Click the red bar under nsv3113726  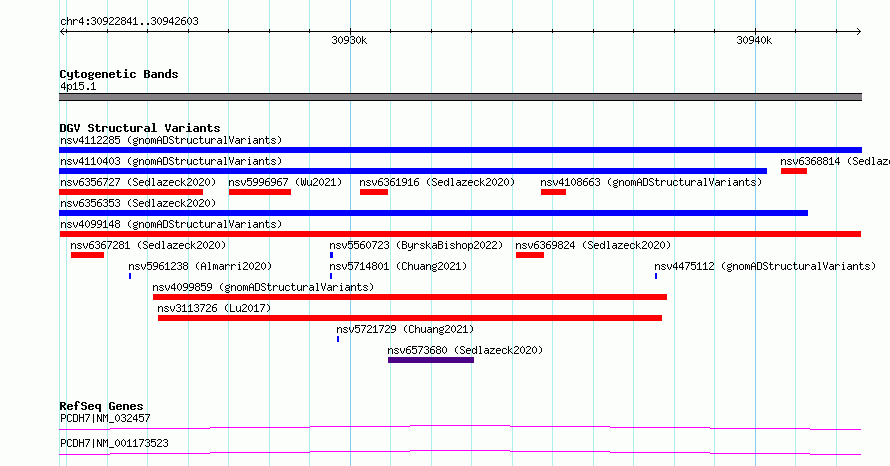pos(410,318)
